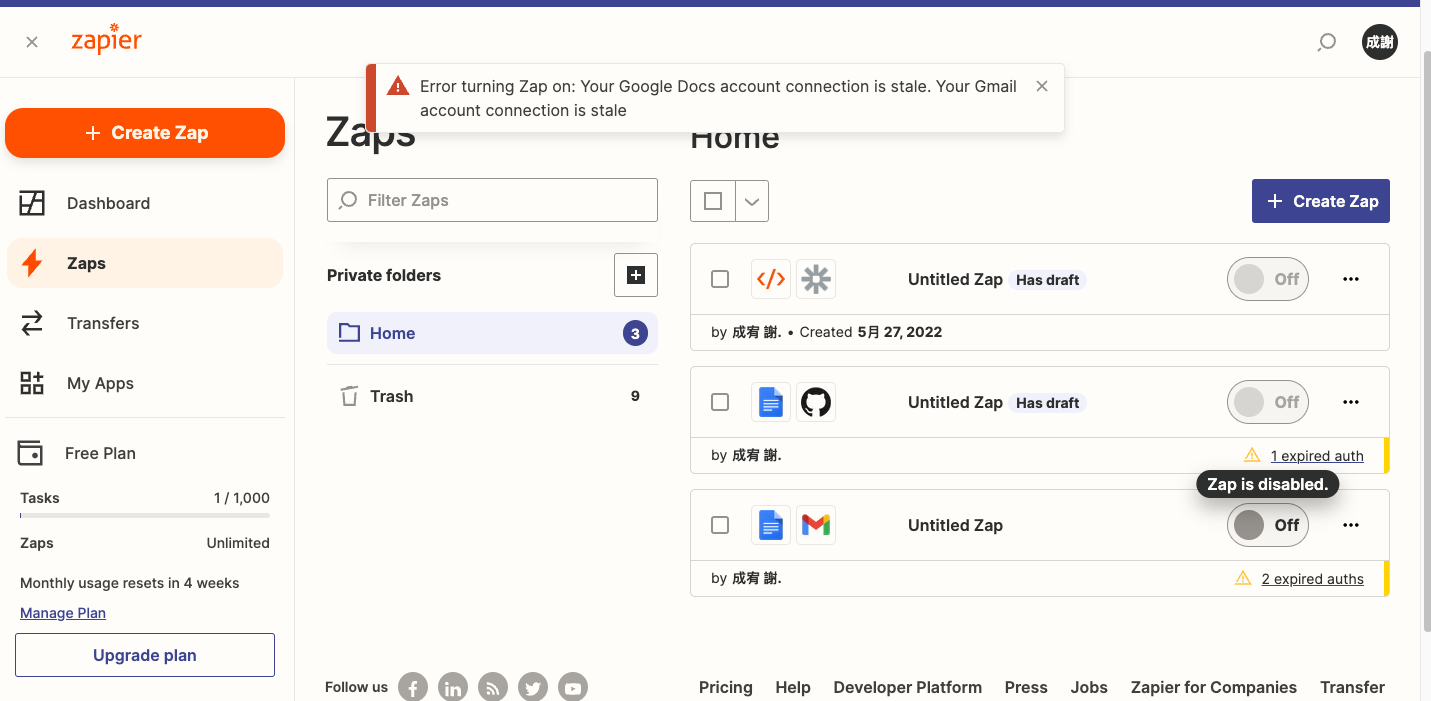The image size is (1431, 701).
Task: Open the Trash folder
Action: coord(492,396)
